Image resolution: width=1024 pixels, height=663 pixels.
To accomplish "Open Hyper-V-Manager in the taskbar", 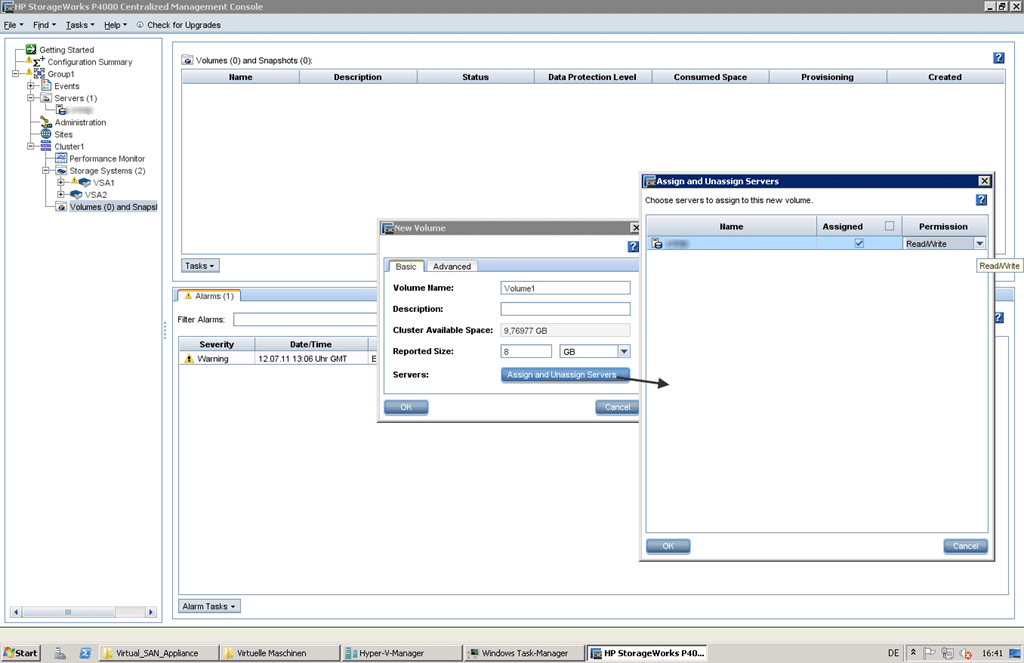I will pos(402,653).
